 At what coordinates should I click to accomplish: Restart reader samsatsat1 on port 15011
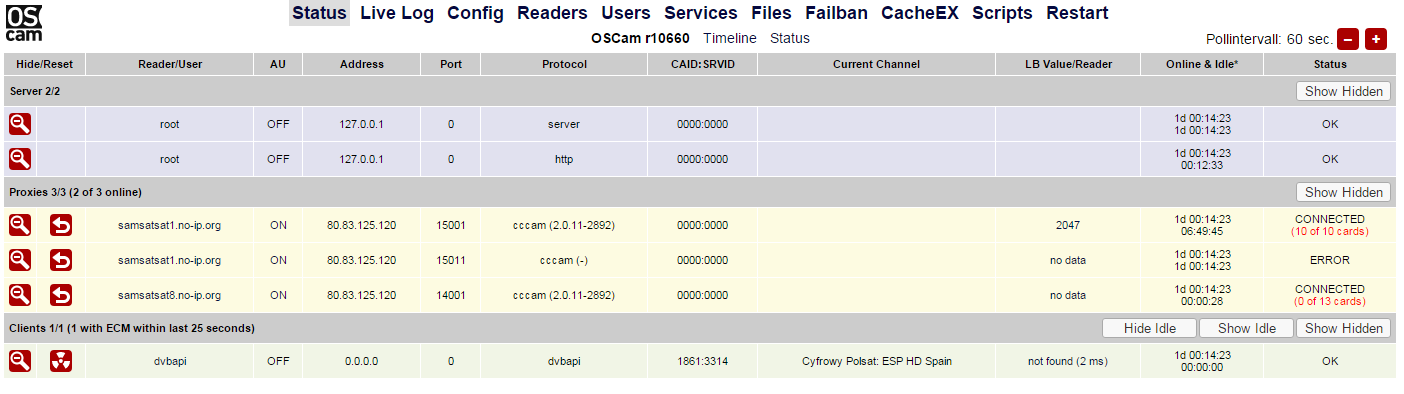click(x=61, y=260)
